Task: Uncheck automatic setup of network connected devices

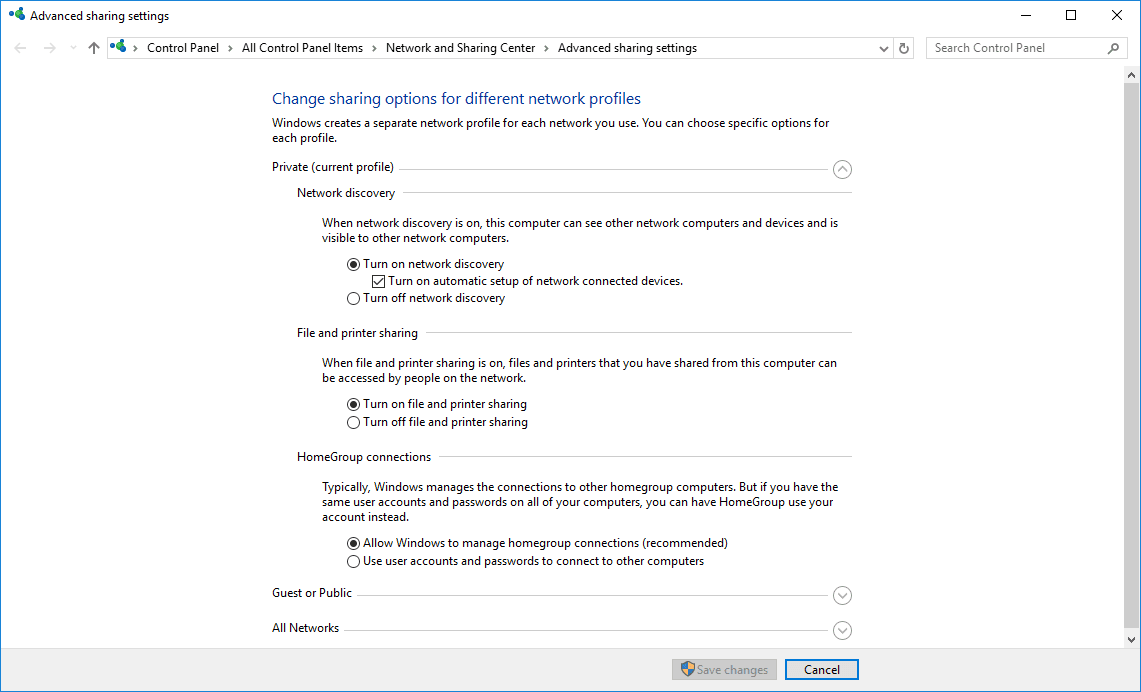Action: (378, 282)
